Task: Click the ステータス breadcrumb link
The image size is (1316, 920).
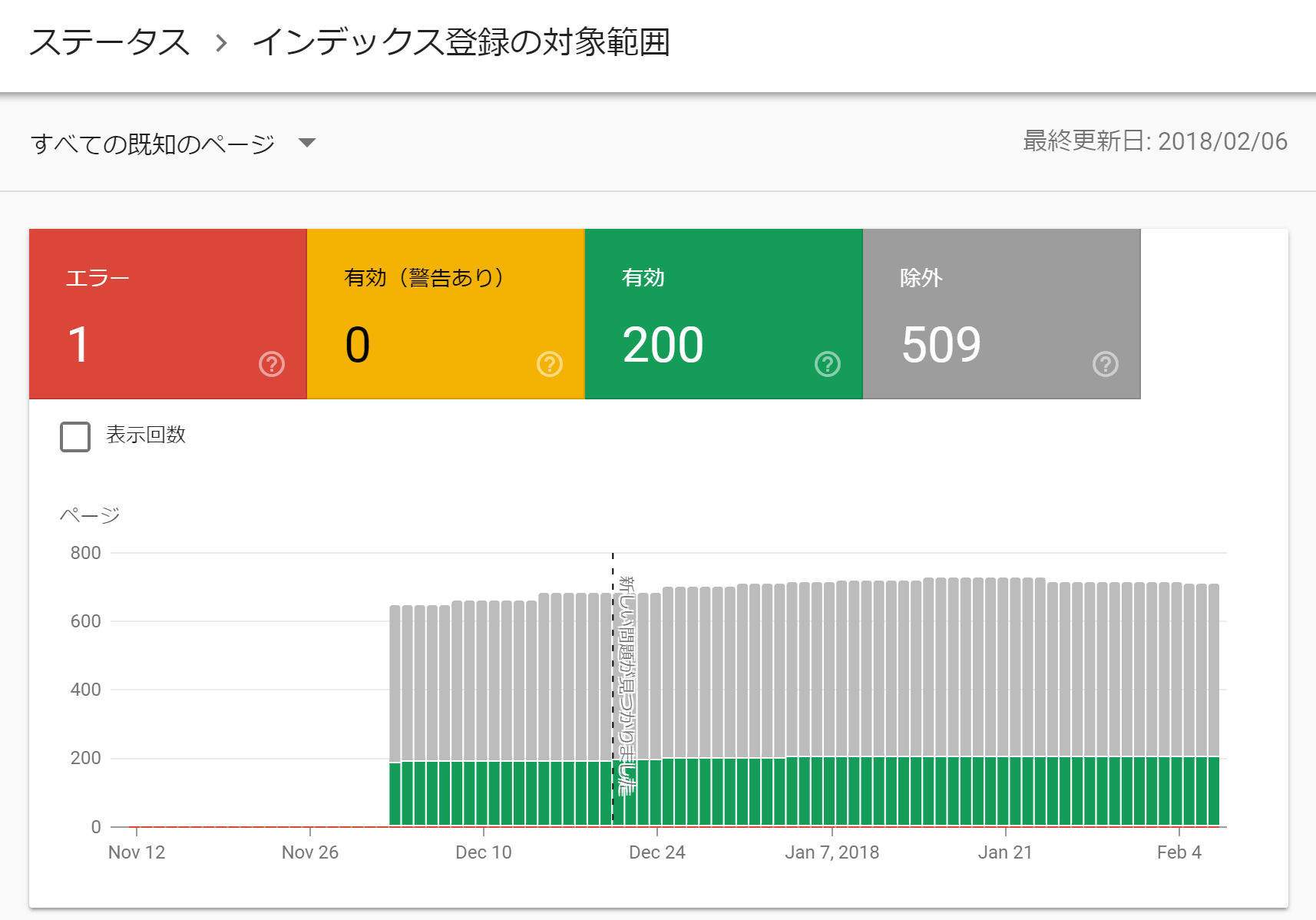Action: coord(110,41)
